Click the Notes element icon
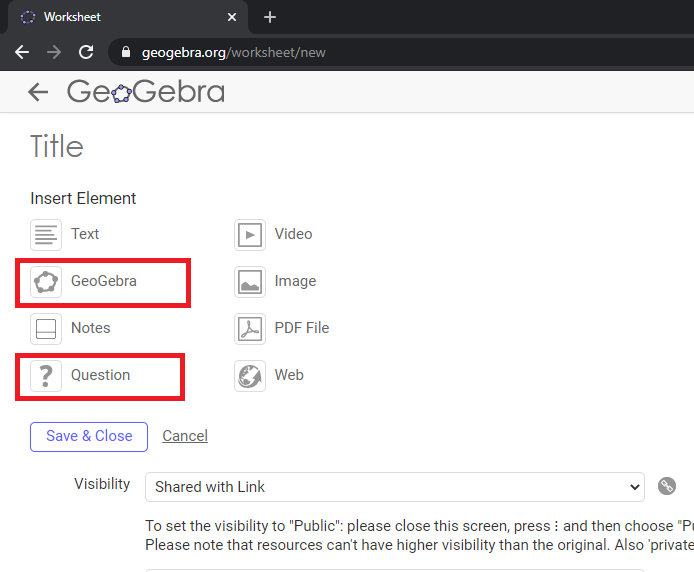Viewport: 694px width, 572px height. click(x=46, y=329)
